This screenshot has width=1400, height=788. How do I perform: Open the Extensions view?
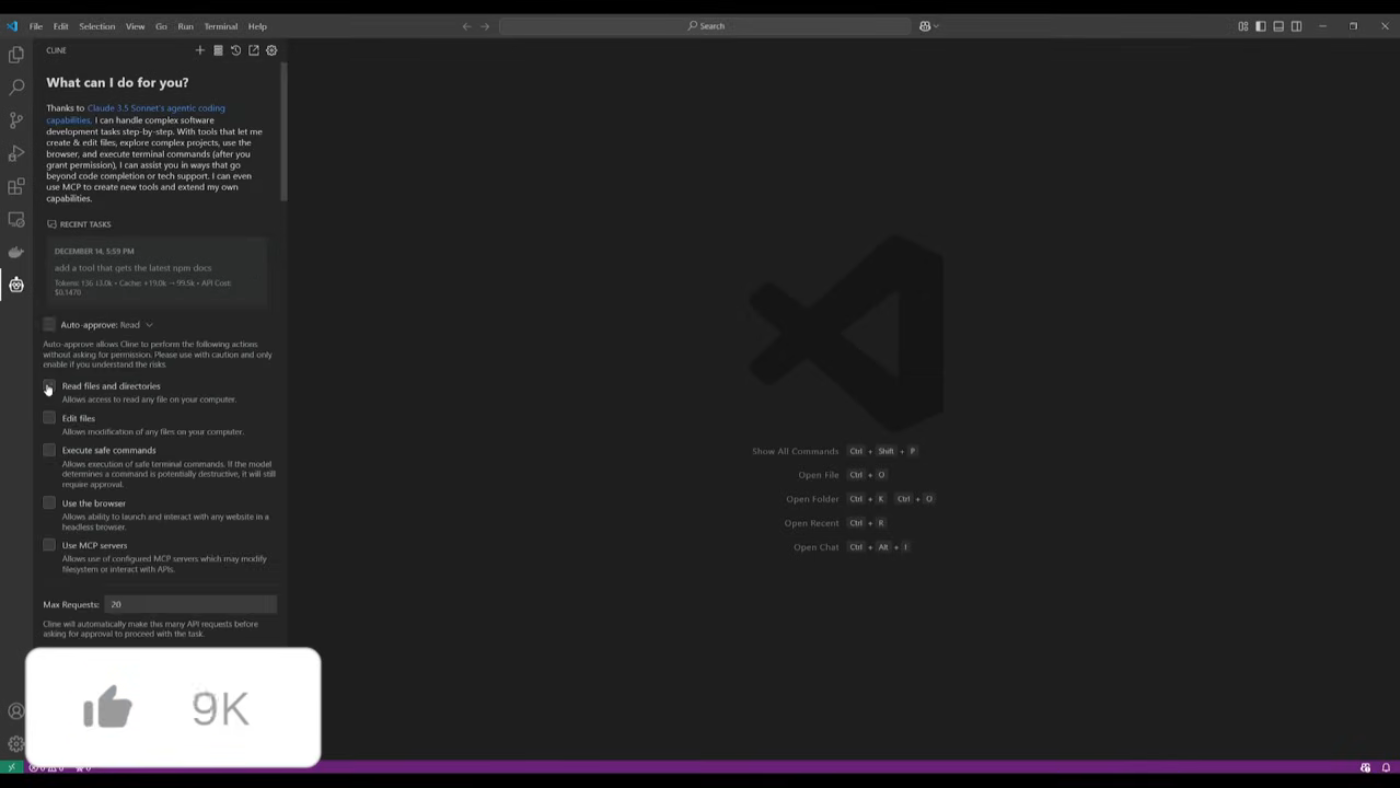[x=16, y=186]
